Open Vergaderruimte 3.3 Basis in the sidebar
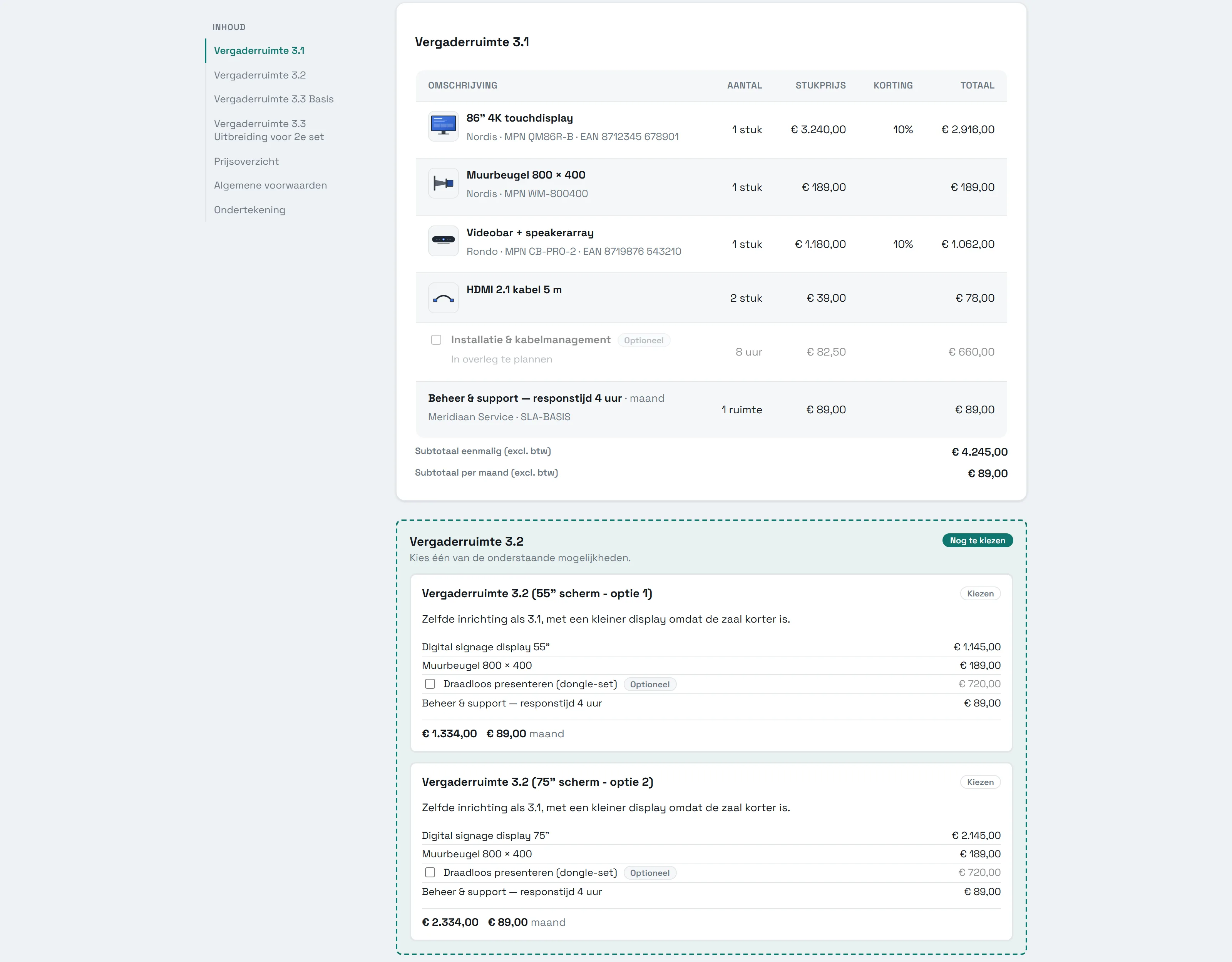1232x962 pixels. pos(274,99)
